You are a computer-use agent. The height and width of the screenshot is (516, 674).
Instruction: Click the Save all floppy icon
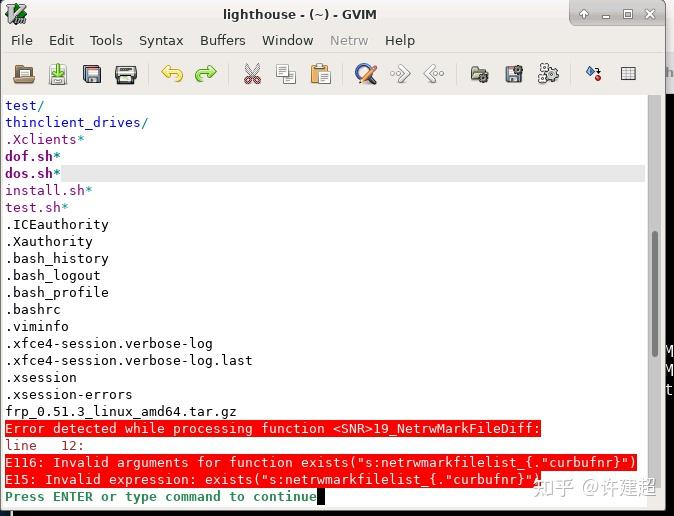(92, 74)
